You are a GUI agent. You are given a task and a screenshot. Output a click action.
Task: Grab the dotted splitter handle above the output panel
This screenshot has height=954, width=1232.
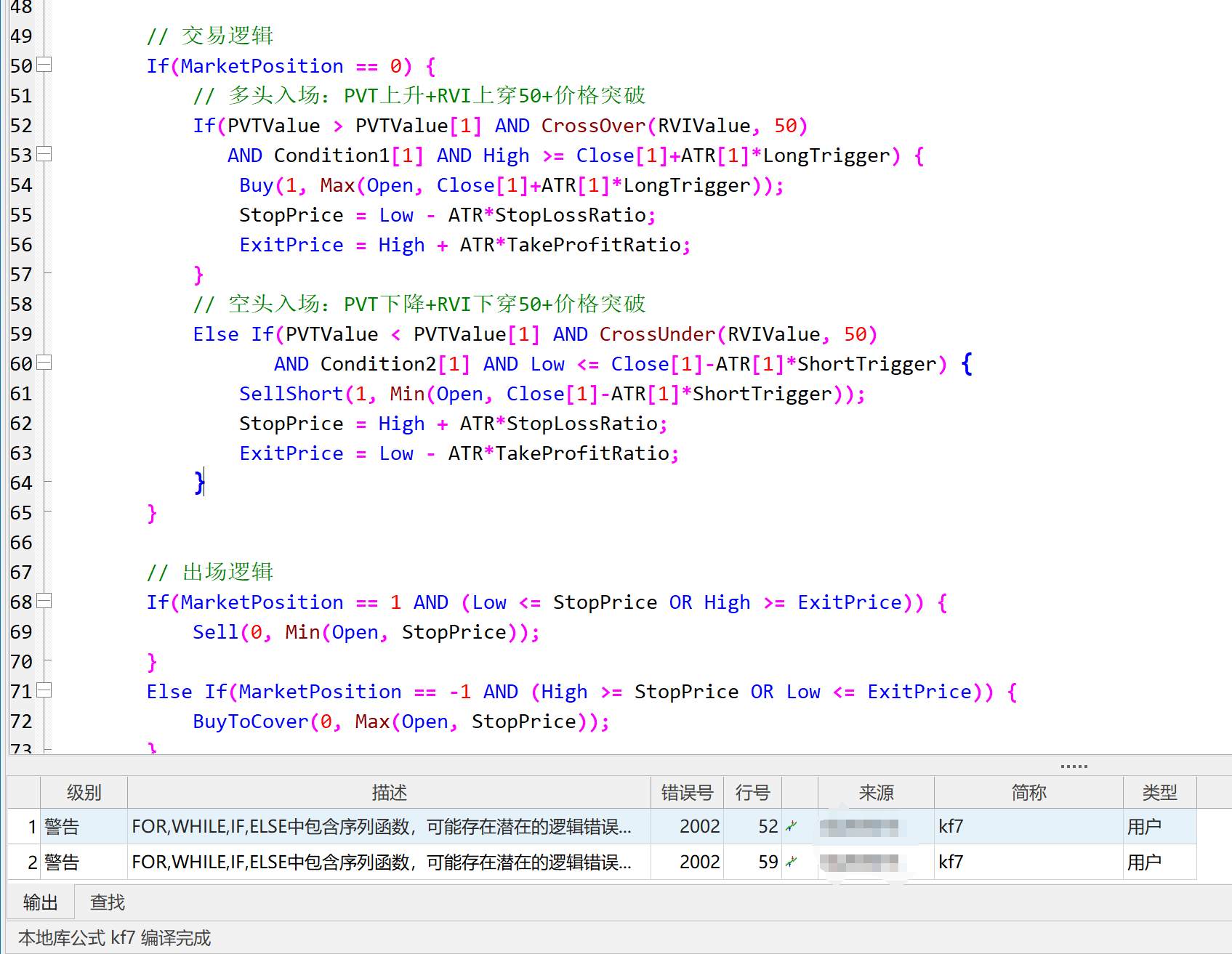1074,767
